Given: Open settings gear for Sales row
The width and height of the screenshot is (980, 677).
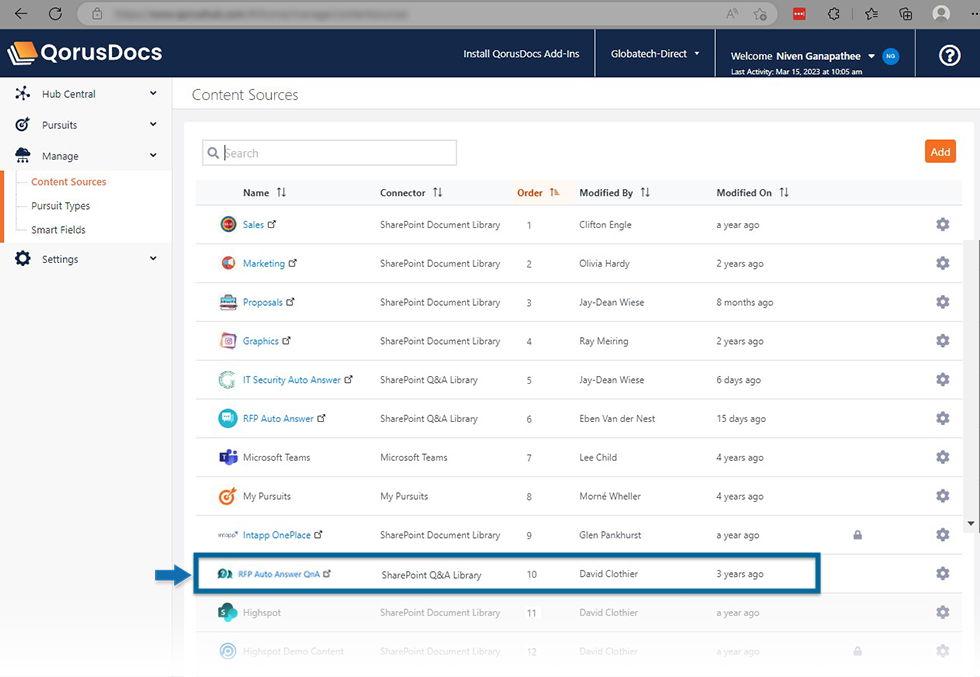Looking at the screenshot, I should [942, 224].
